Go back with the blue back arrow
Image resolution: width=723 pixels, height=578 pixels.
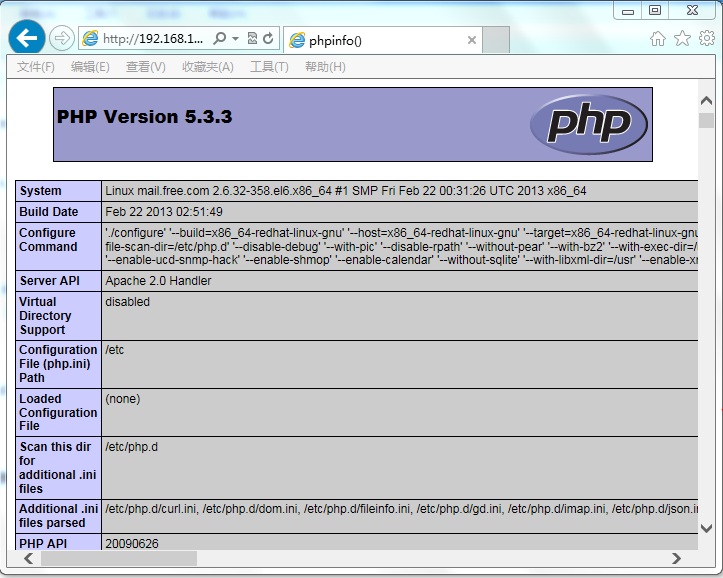tap(26, 38)
